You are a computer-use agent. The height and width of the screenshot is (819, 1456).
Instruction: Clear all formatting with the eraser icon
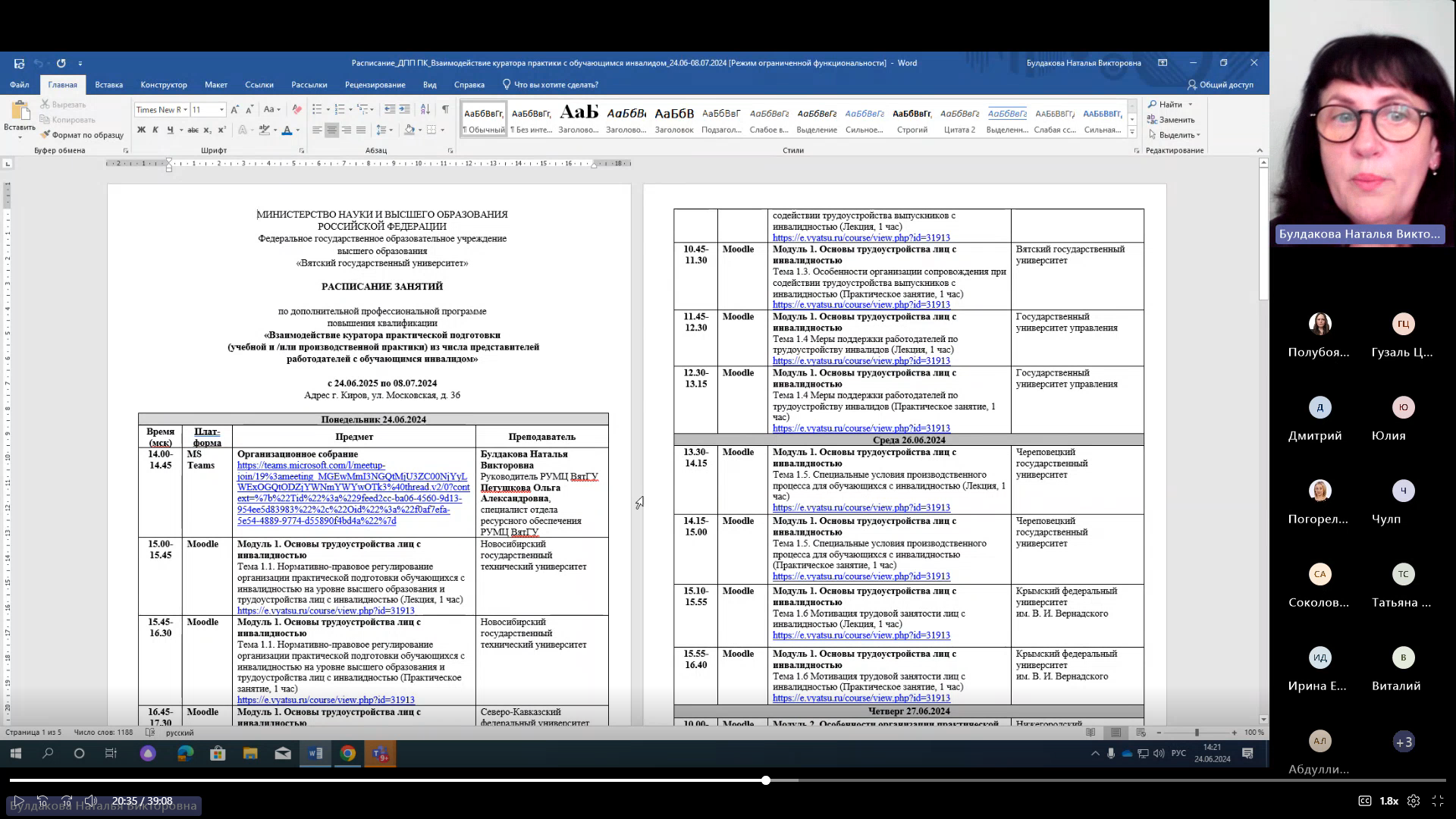click(297, 110)
